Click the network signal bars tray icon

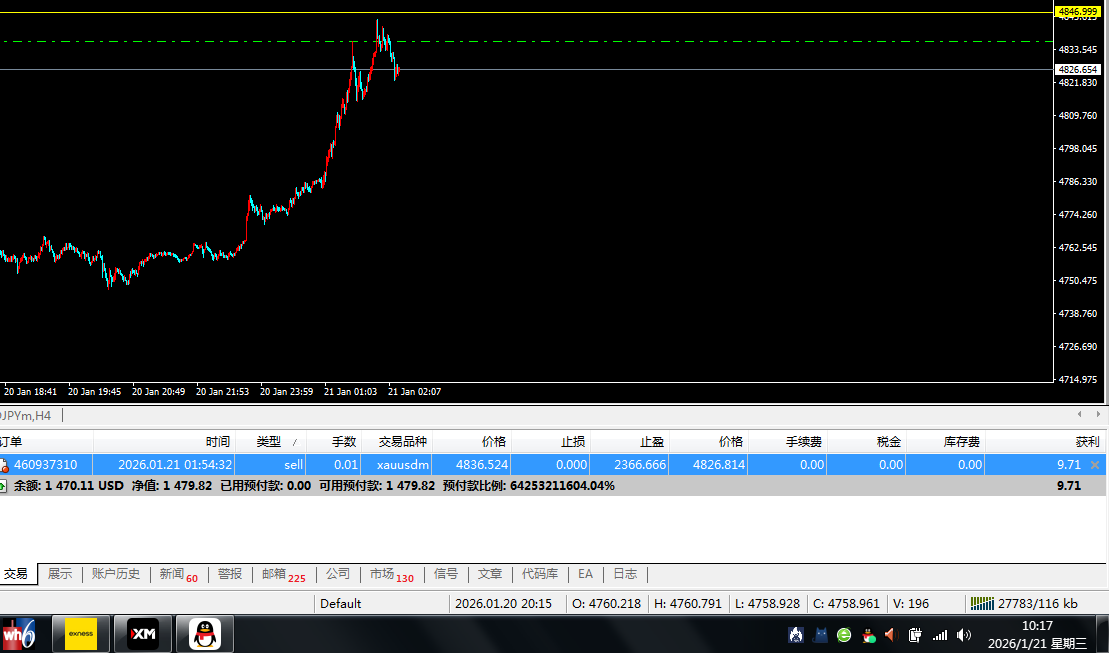[939, 634]
